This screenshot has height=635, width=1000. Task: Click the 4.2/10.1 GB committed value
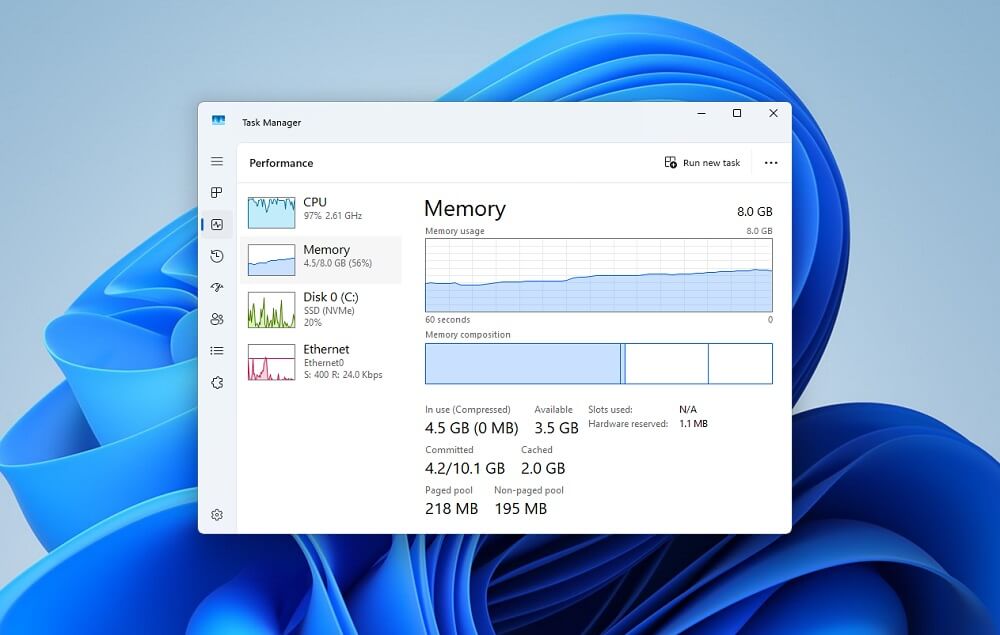pyautogui.click(x=465, y=468)
